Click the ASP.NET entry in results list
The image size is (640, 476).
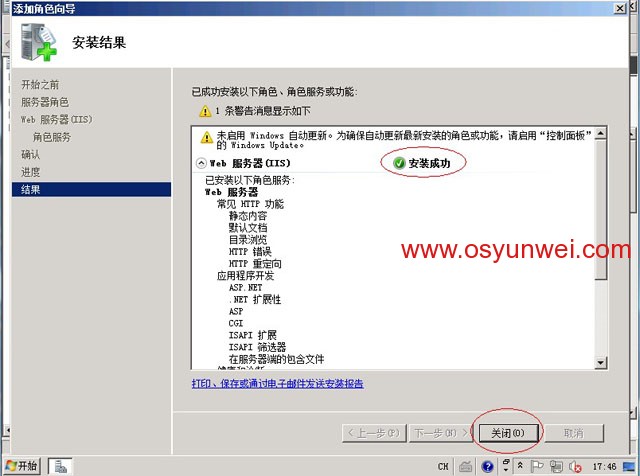click(x=245, y=287)
